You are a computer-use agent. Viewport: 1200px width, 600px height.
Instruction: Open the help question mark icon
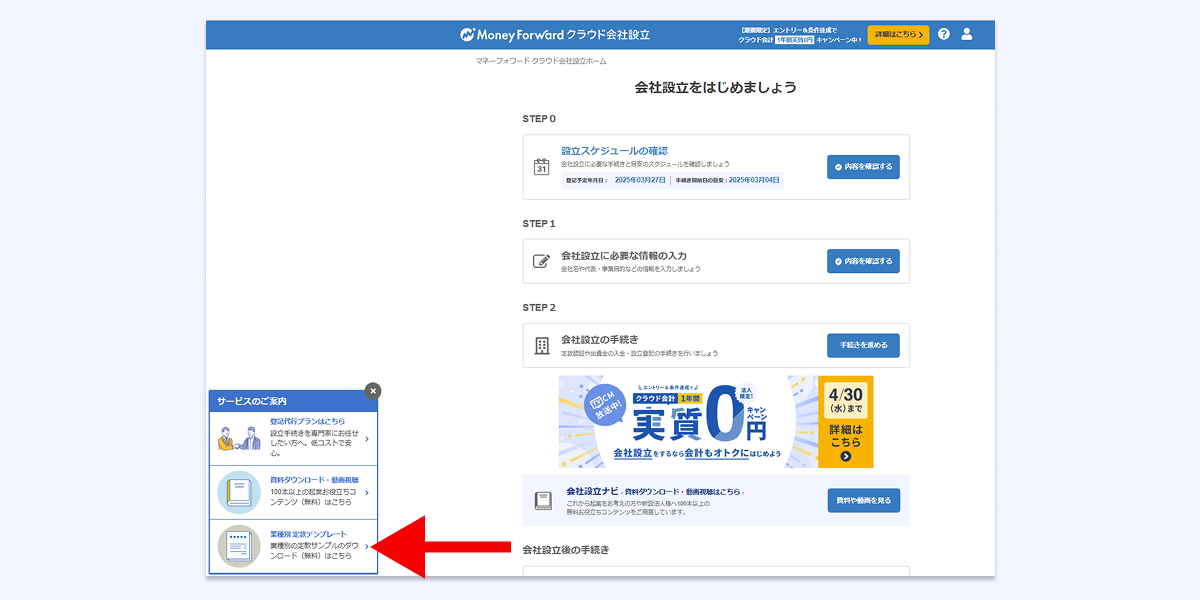coord(944,34)
